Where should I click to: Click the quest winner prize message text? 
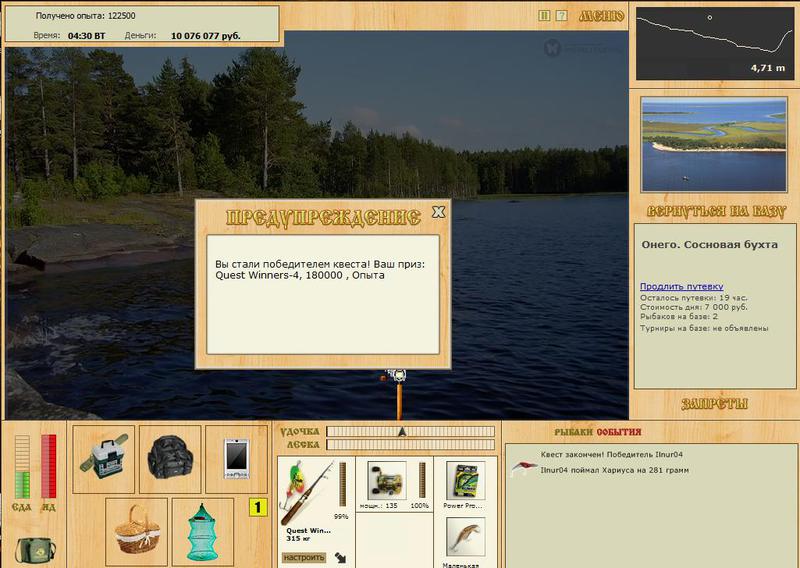tap(320, 269)
